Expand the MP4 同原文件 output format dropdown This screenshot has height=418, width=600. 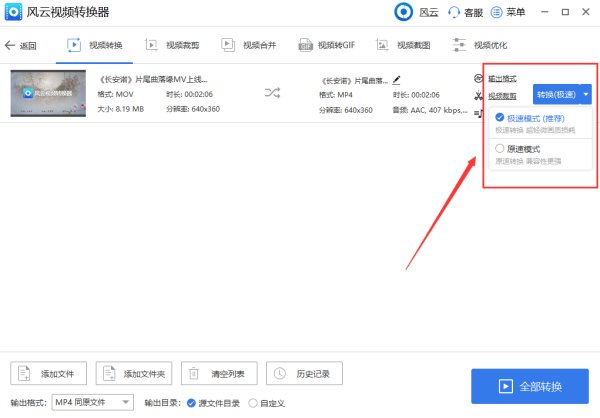coord(93,402)
